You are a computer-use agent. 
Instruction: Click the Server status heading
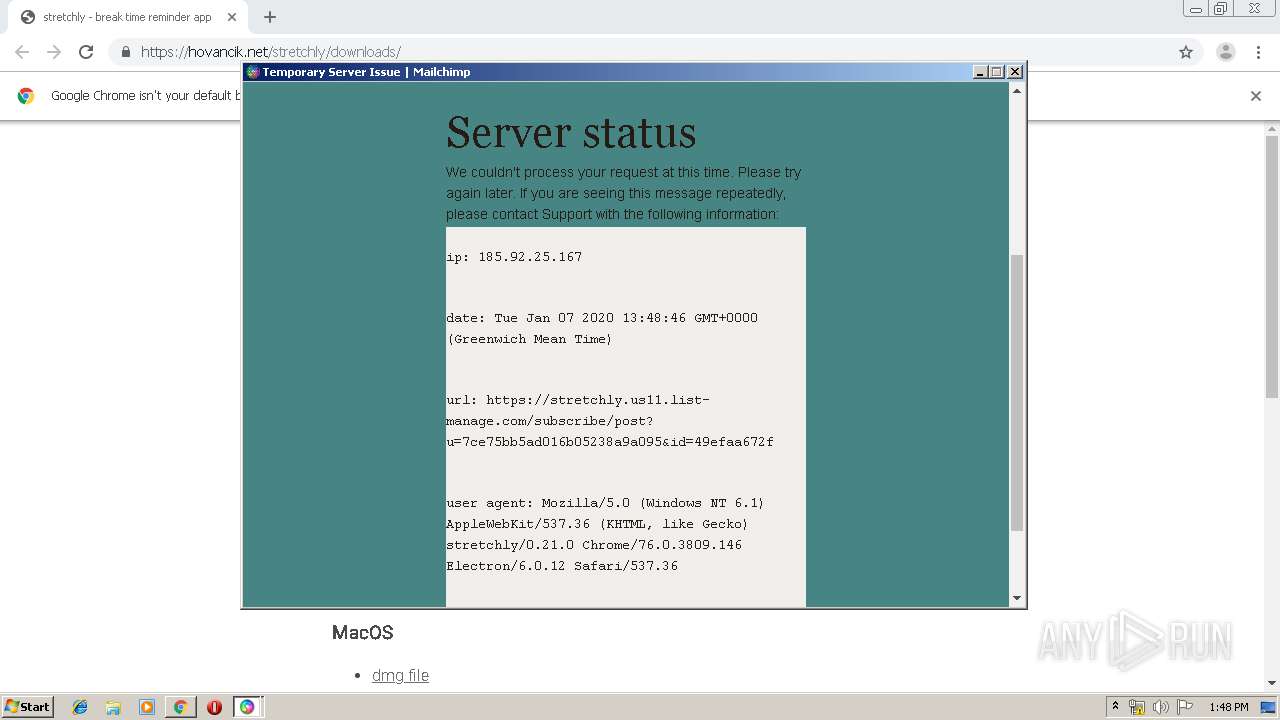(x=571, y=133)
